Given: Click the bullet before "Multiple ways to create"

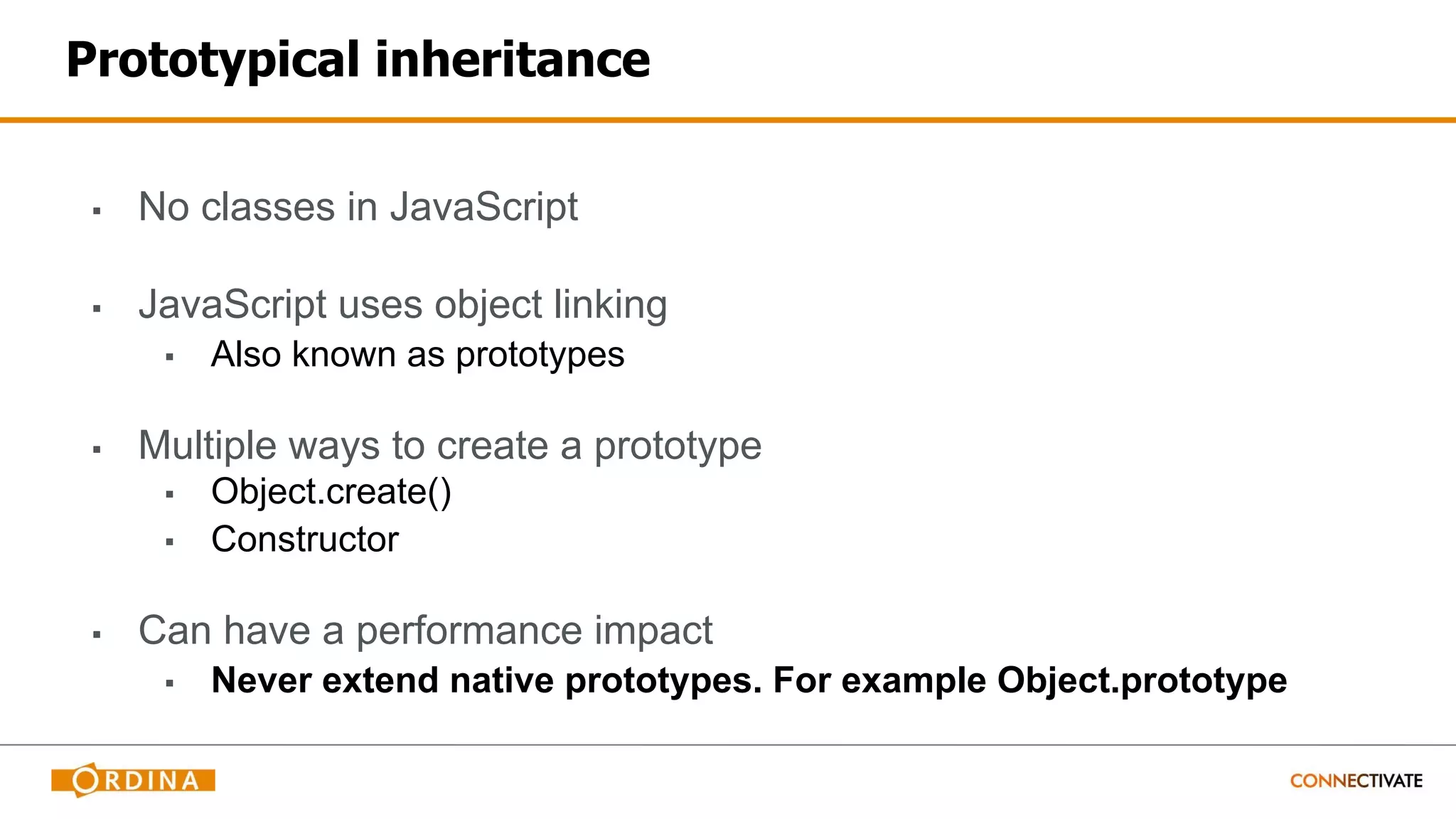Looking at the screenshot, I should pos(97,449).
